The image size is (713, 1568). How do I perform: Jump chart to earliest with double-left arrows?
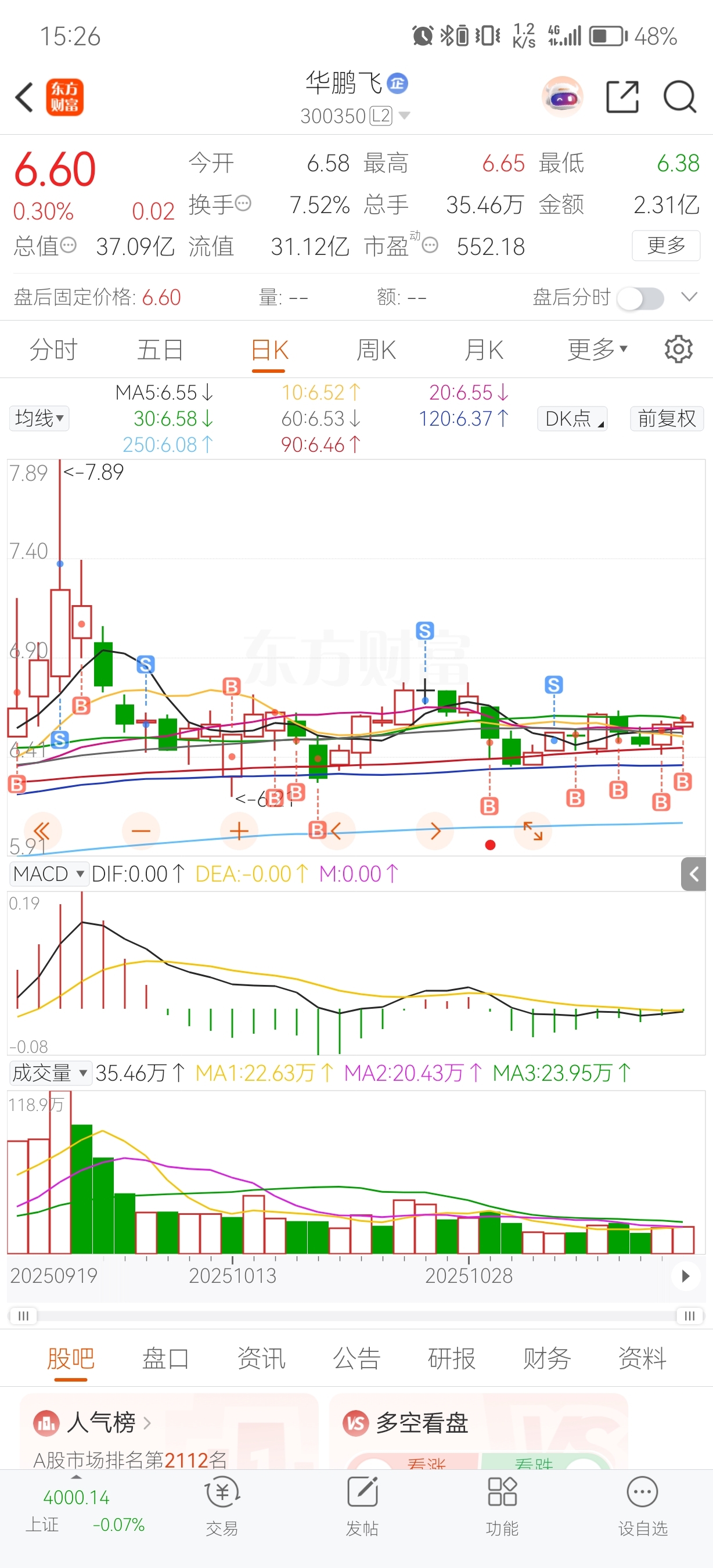pos(41,831)
